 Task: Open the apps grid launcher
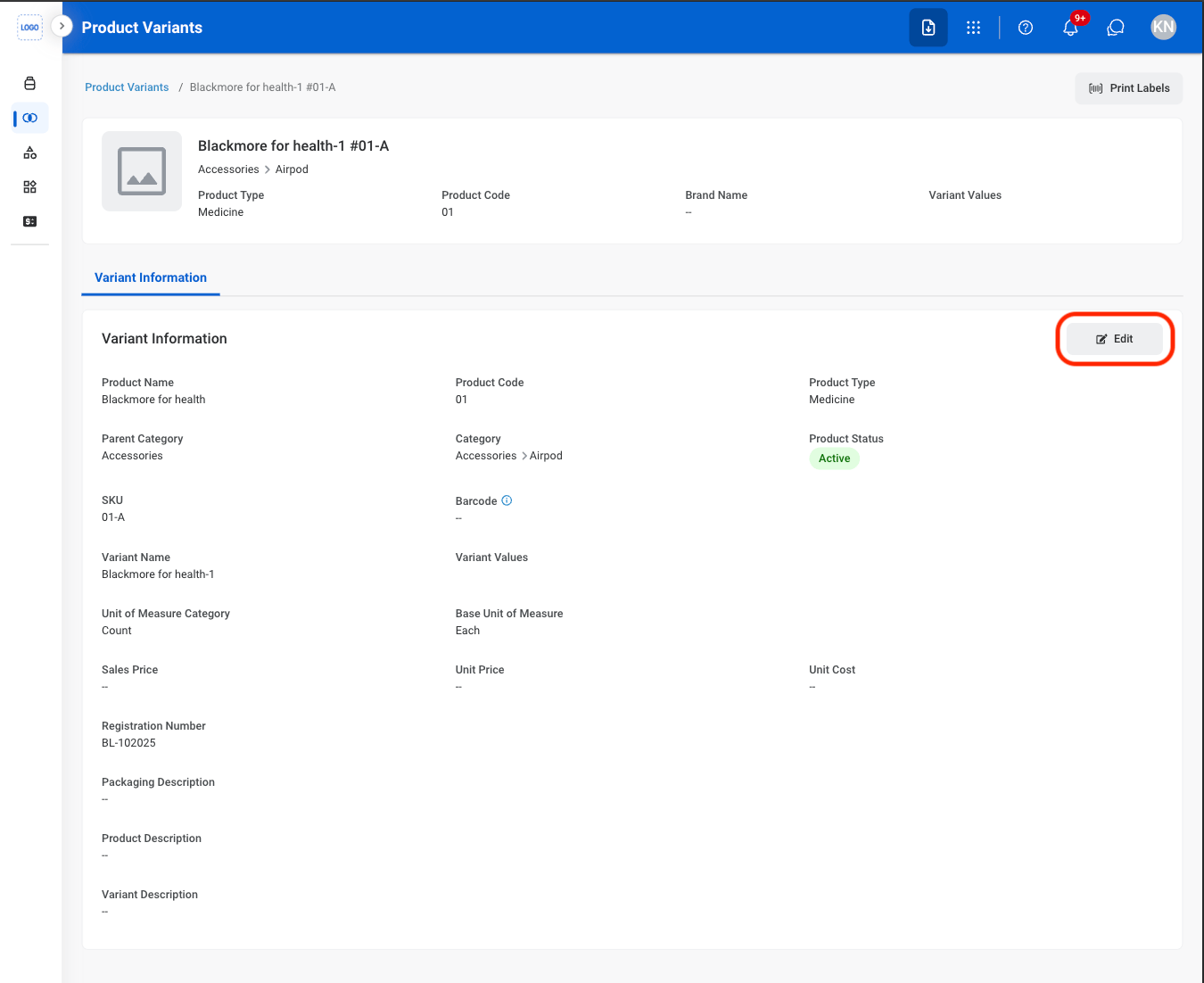pyautogui.click(x=973, y=28)
